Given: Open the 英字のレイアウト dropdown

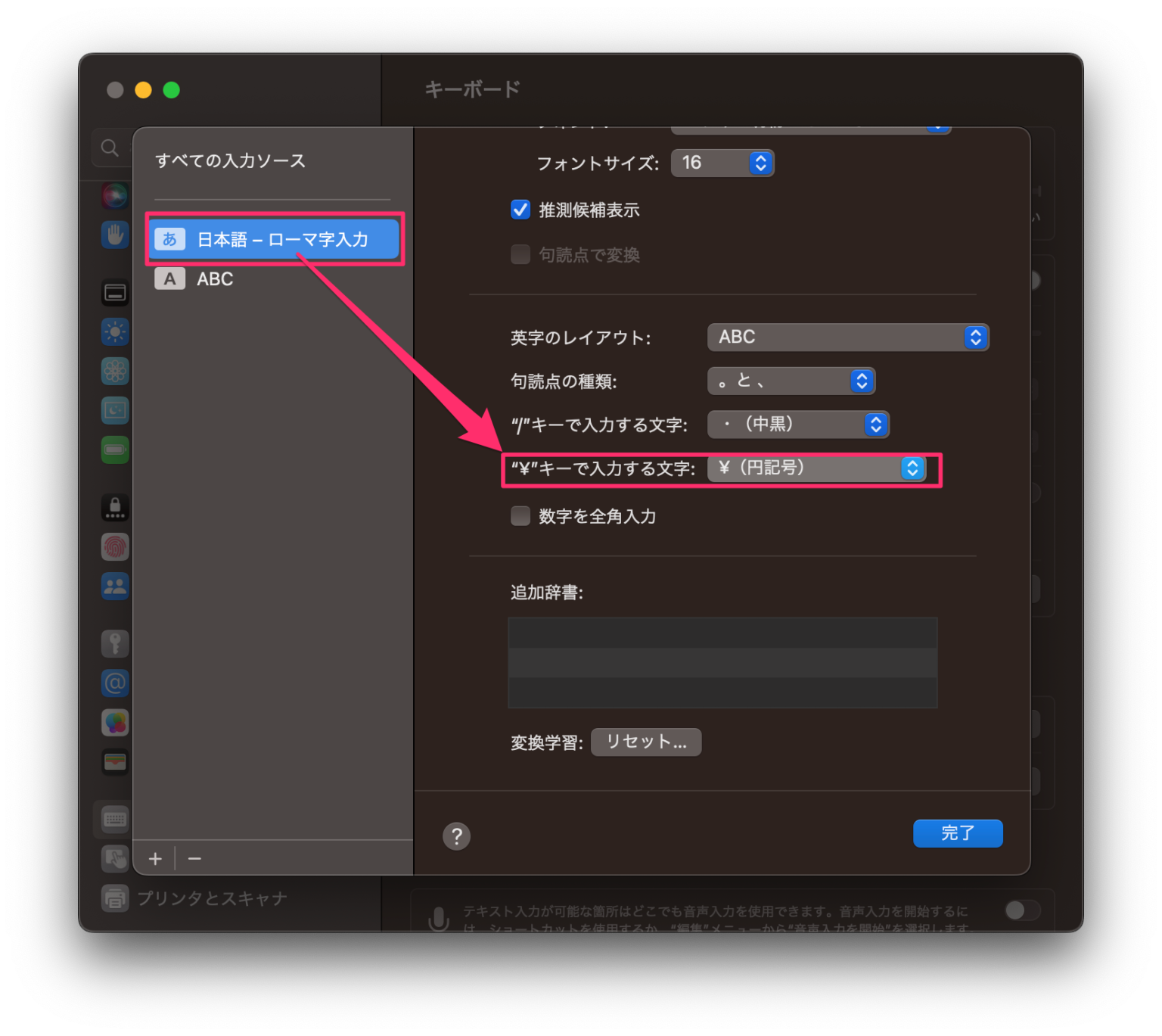Looking at the screenshot, I should [x=849, y=337].
